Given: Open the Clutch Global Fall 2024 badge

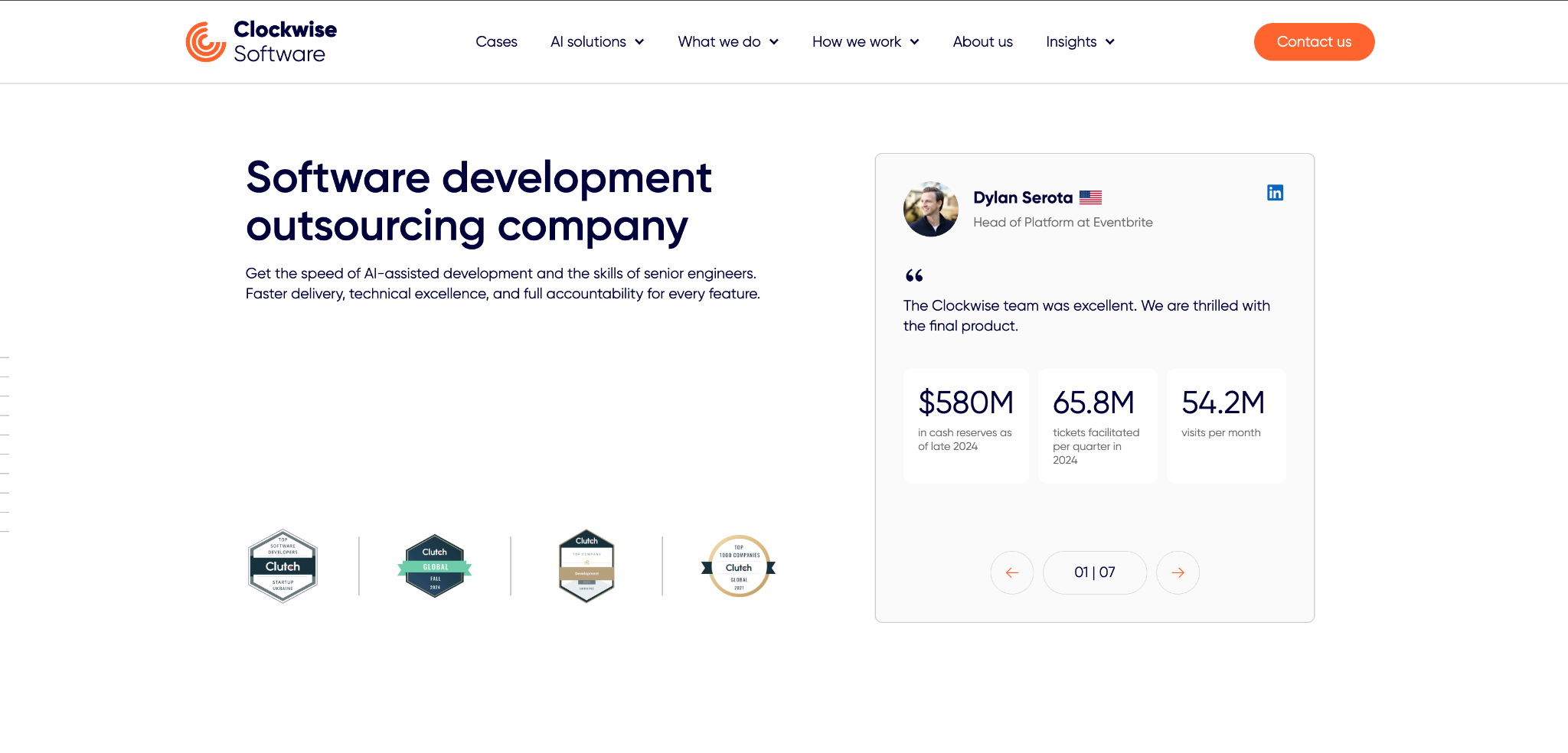Looking at the screenshot, I should point(435,566).
